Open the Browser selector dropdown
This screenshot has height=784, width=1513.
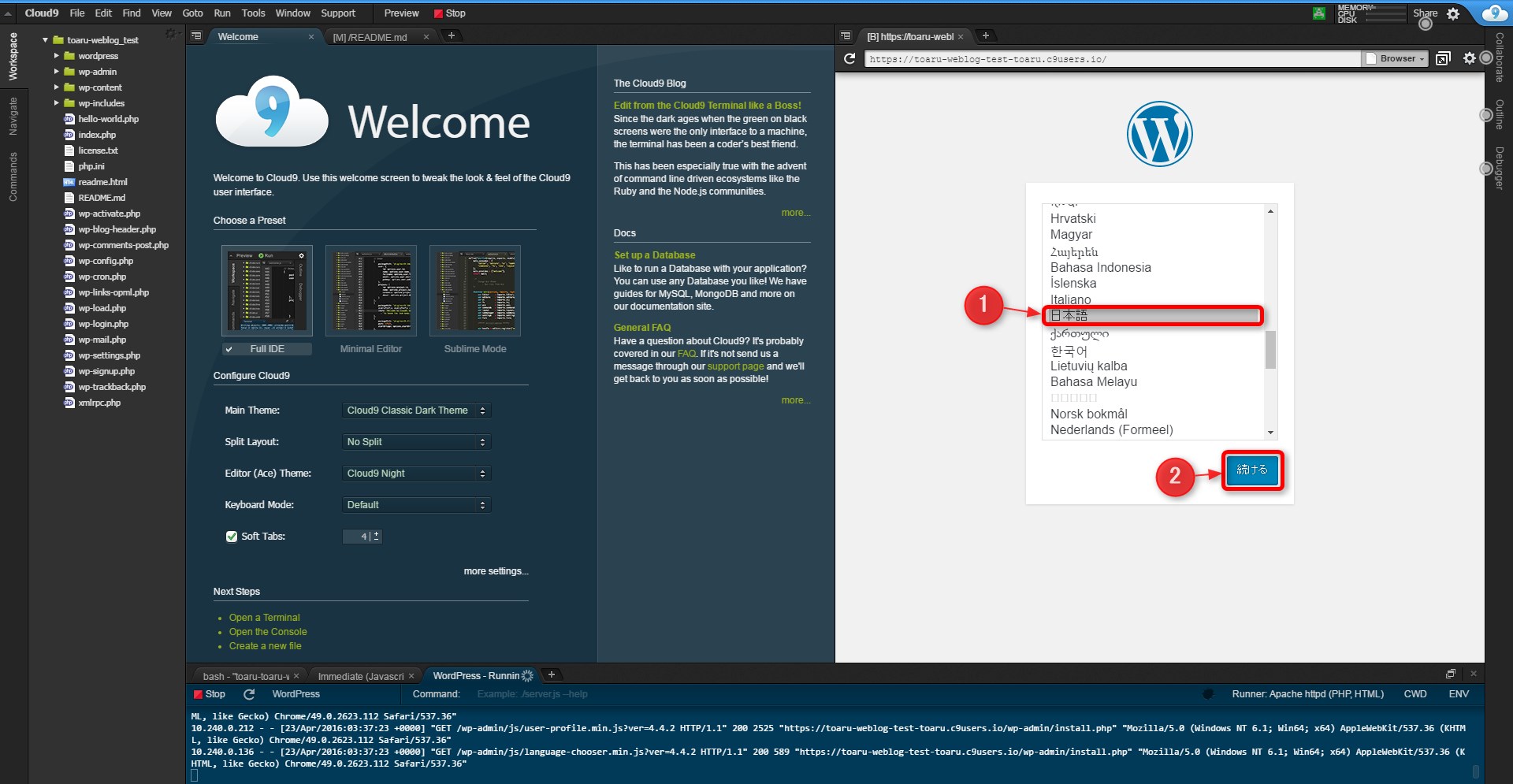pyautogui.click(x=1396, y=58)
